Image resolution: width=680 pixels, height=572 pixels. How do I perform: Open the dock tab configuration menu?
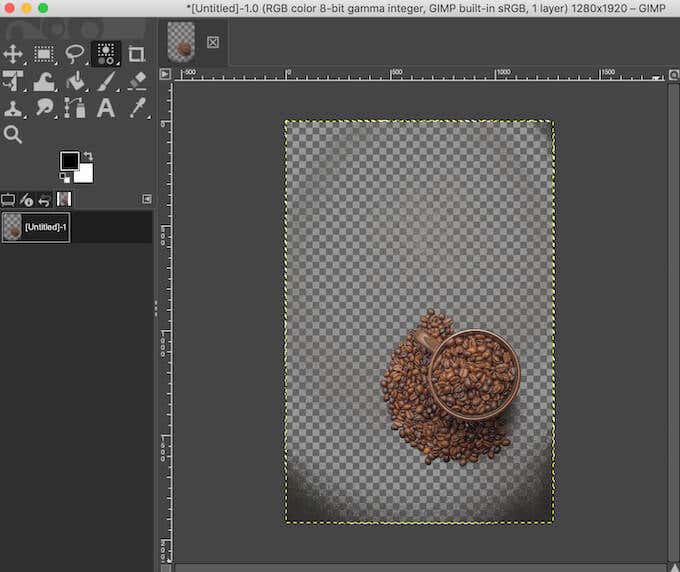click(147, 199)
